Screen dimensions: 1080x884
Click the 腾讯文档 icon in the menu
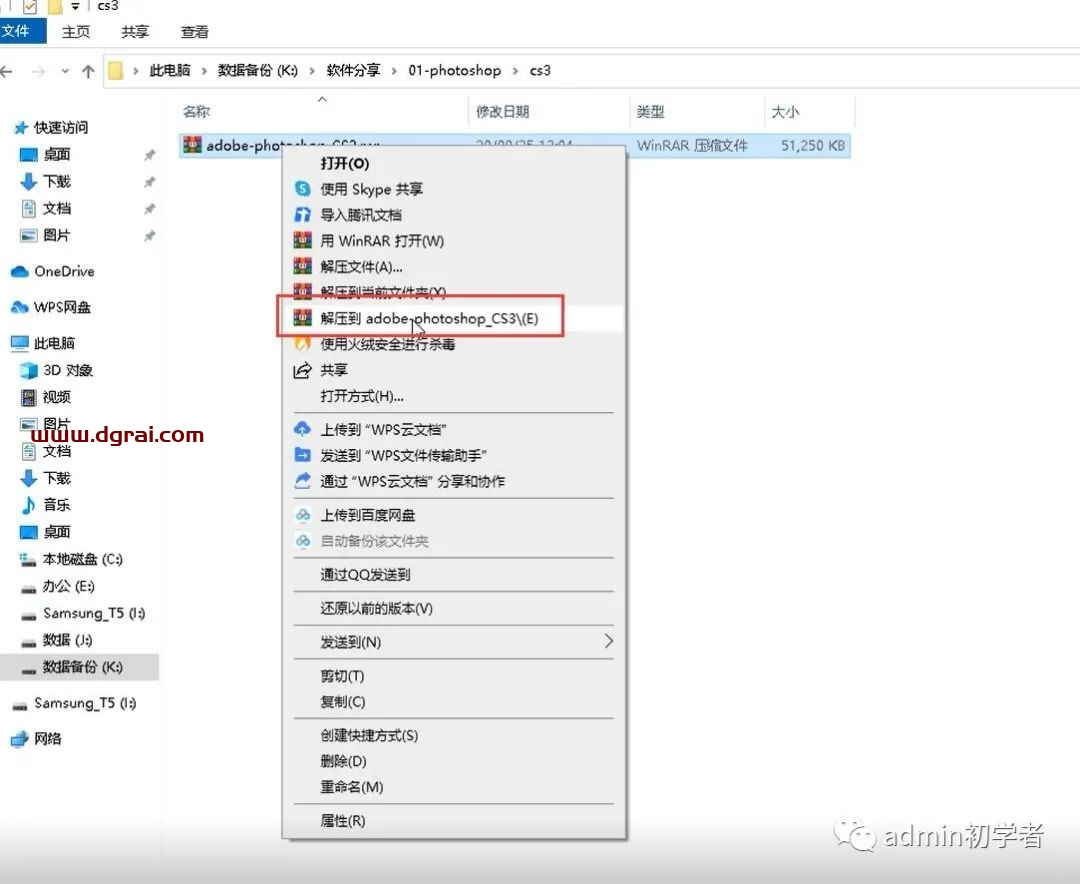[x=302, y=215]
